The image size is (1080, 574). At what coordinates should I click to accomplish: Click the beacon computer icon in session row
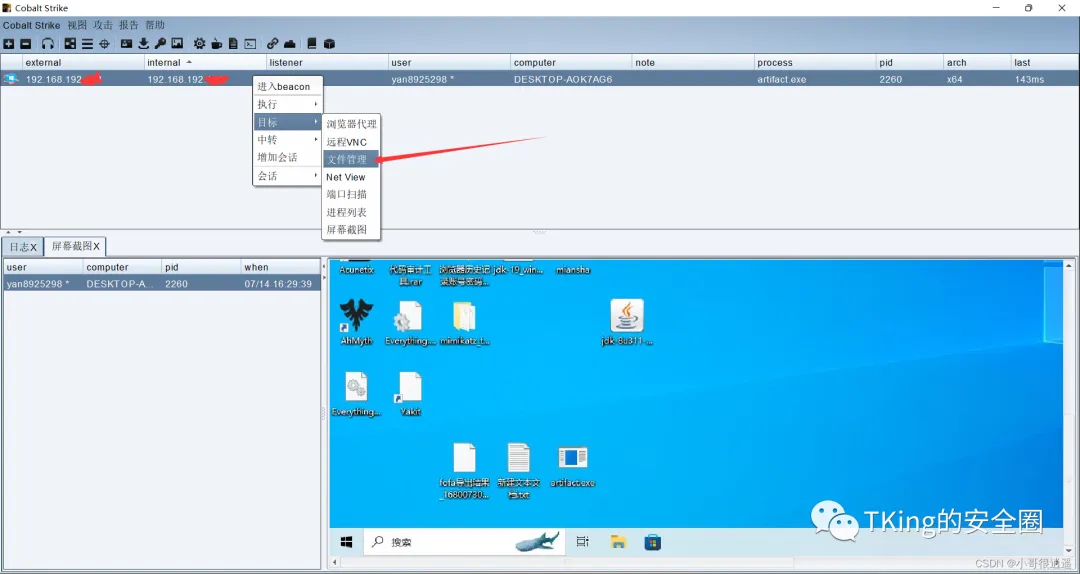tap(10, 79)
